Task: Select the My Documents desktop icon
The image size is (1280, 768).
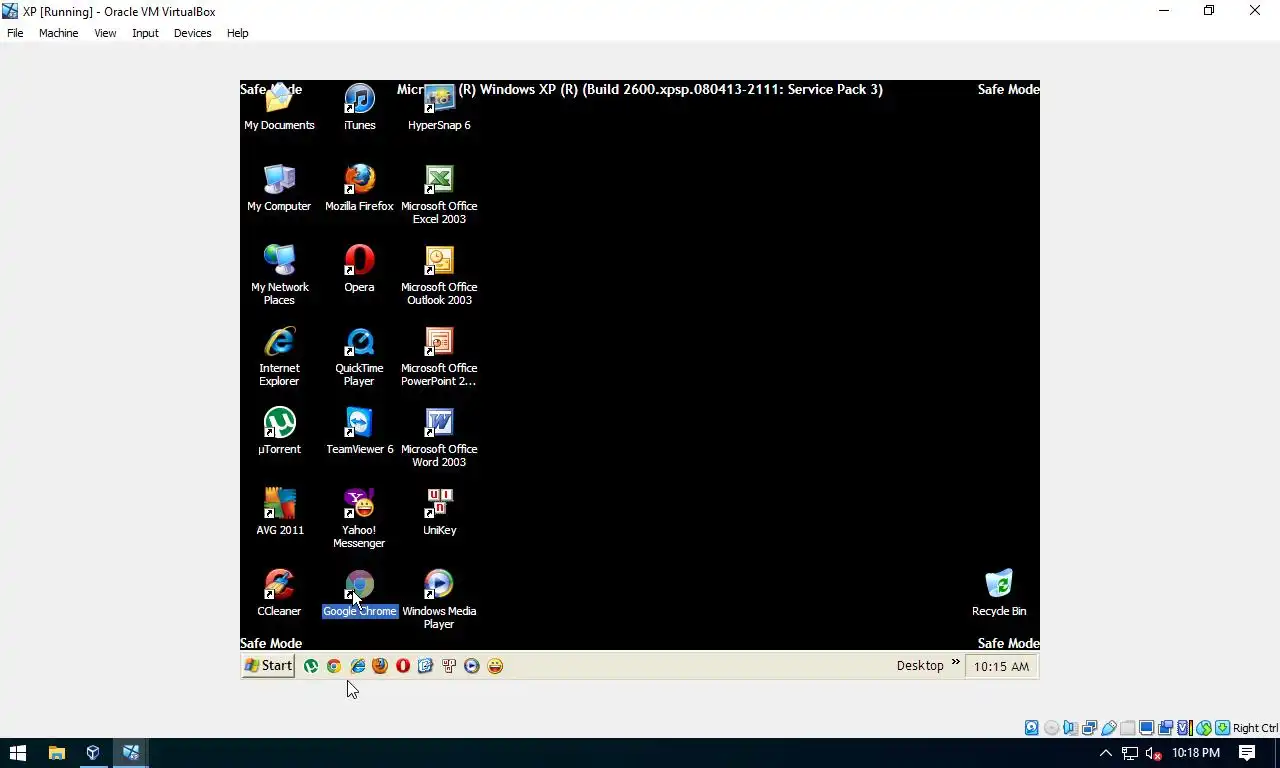Action: click(x=279, y=107)
